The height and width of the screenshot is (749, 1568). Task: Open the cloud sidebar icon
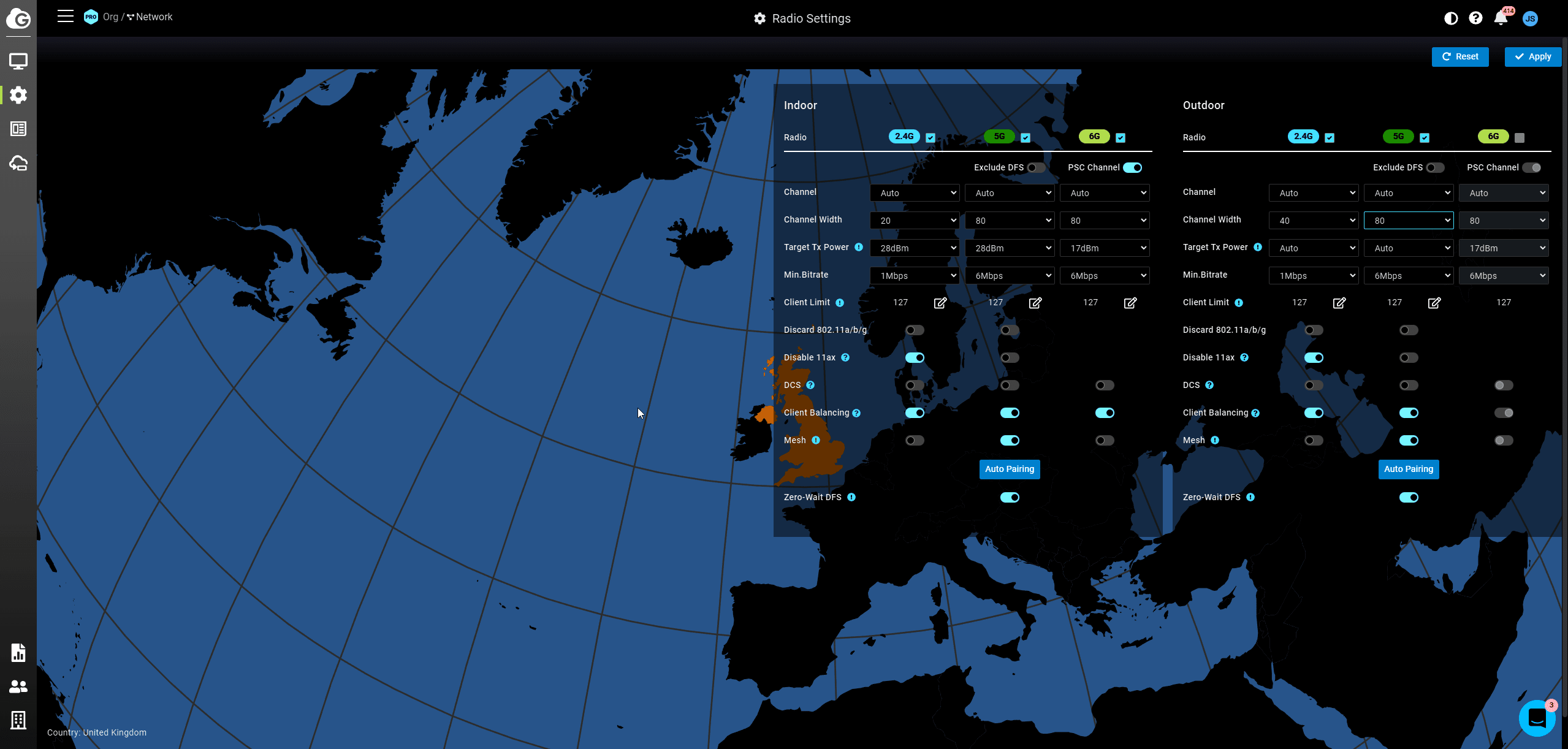18,163
